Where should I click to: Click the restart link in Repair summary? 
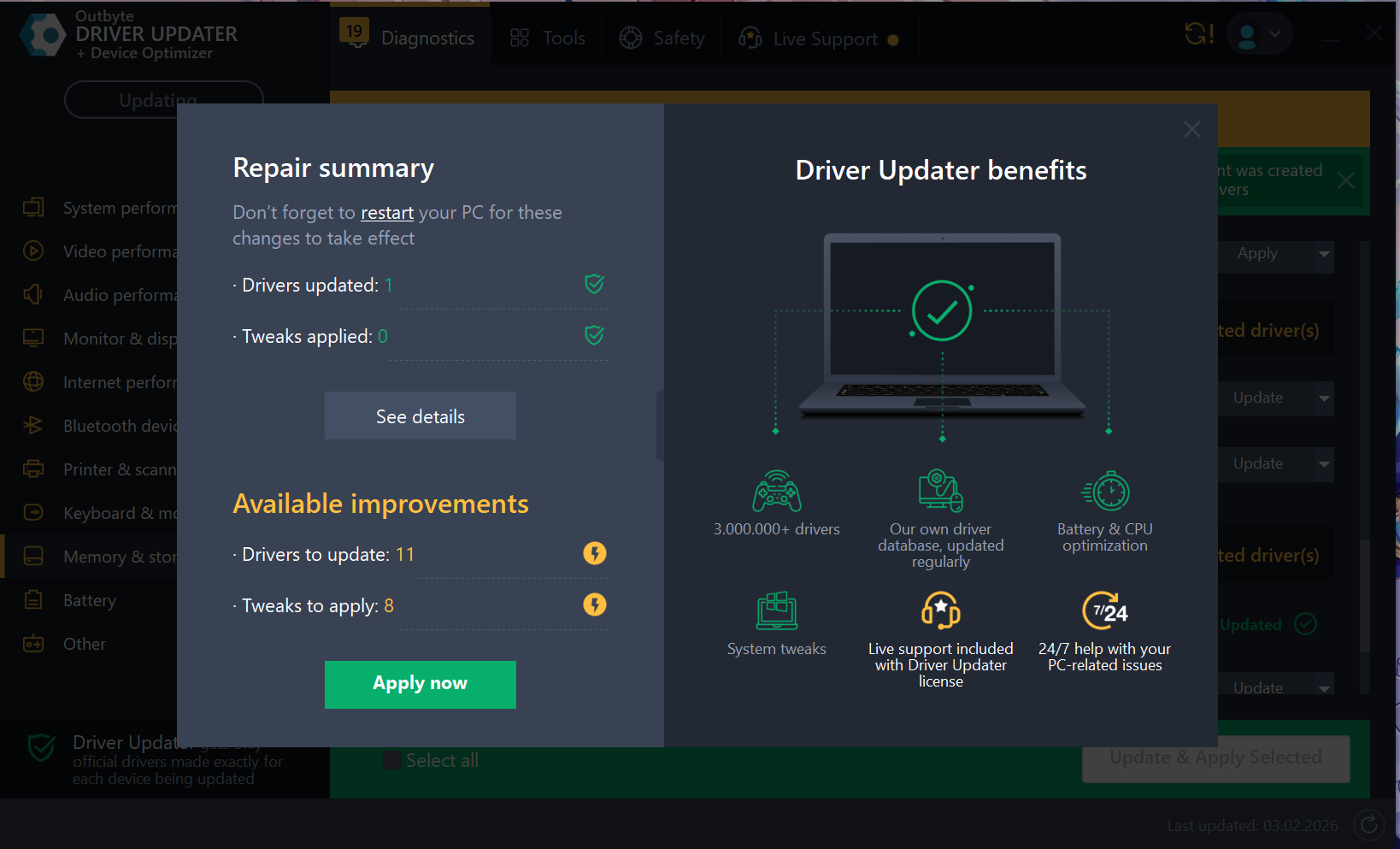(x=386, y=213)
